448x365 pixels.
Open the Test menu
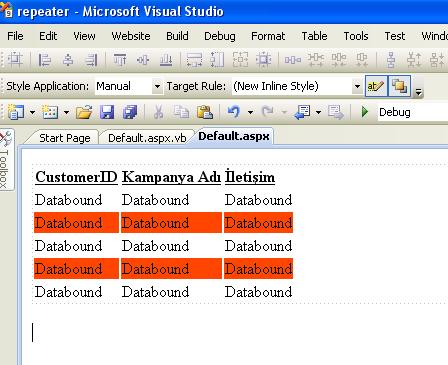tap(395, 36)
